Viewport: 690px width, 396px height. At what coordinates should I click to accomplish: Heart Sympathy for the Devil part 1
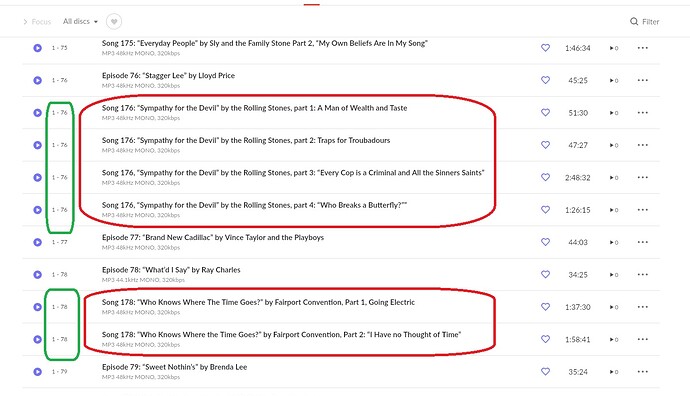545,113
